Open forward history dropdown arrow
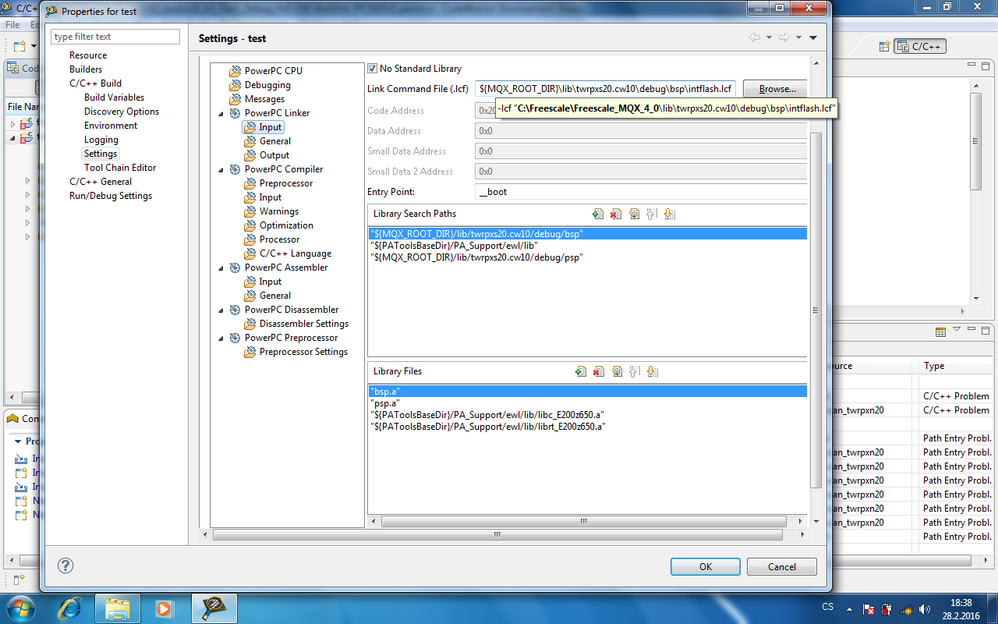Viewport: 998px width, 624px height. pyautogui.click(x=799, y=38)
